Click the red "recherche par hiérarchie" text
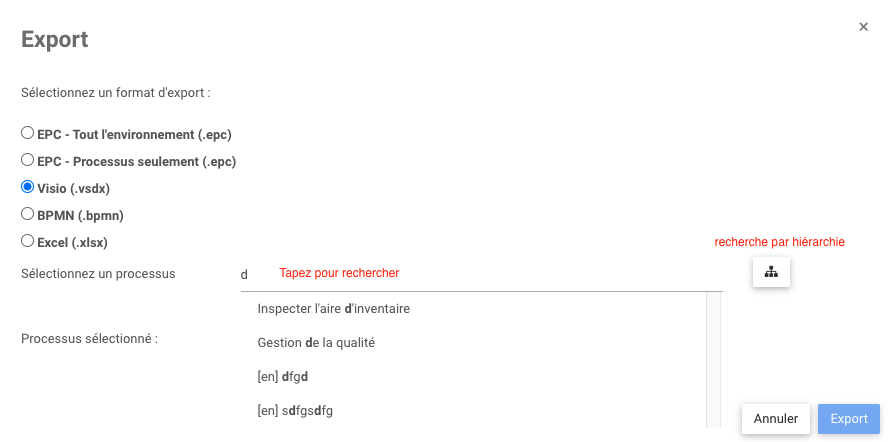The height and width of the screenshot is (442, 891). (x=780, y=242)
